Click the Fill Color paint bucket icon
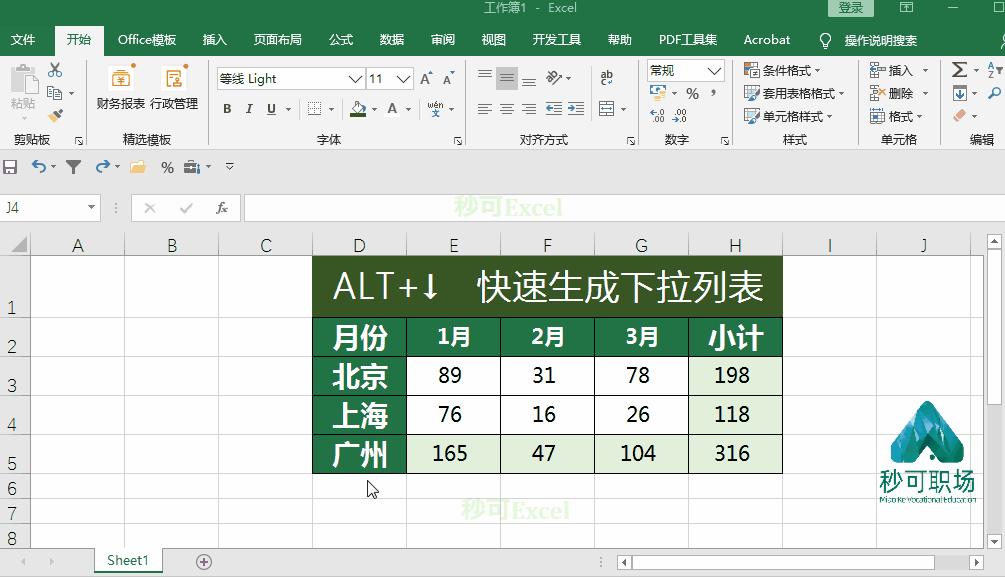Screen dimensions: 1005x577 click(357, 107)
